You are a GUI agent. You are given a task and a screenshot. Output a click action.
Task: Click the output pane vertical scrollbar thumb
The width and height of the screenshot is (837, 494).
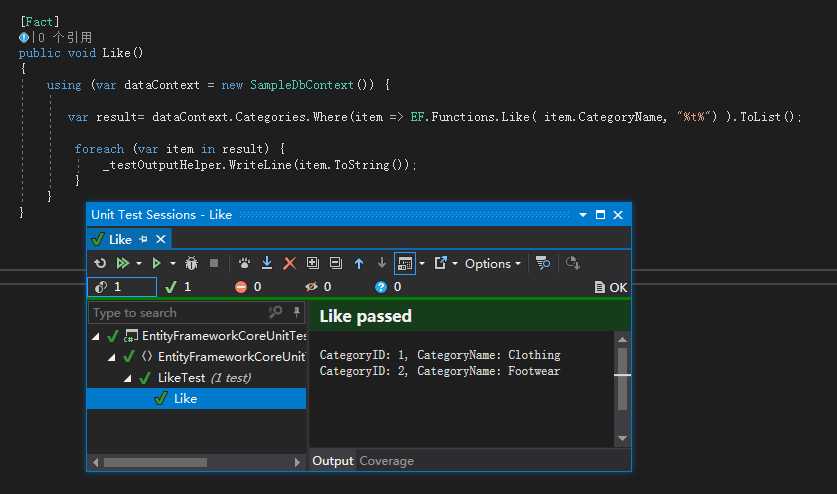tap(622, 379)
